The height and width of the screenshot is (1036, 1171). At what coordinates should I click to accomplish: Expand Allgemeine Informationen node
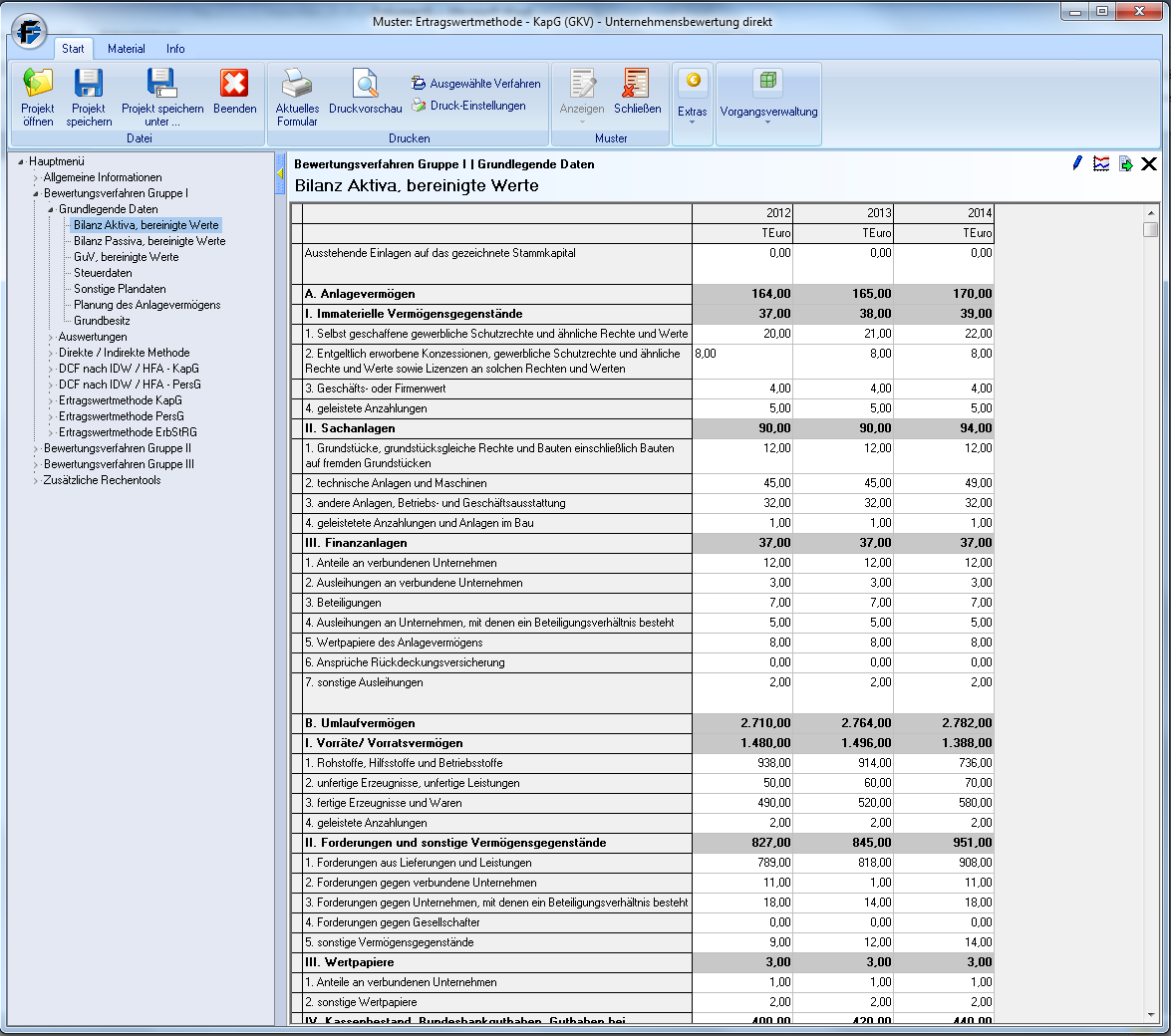click(x=35, y=177)
